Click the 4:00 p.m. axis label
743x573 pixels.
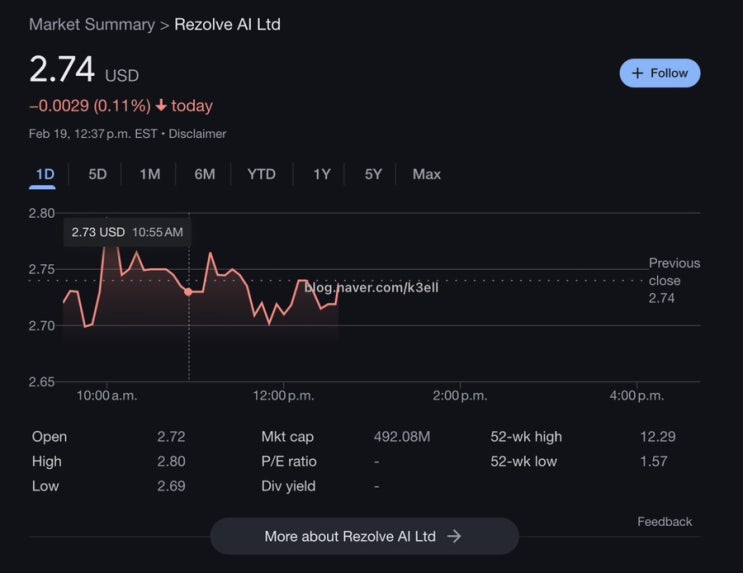(x=637, y=396)
